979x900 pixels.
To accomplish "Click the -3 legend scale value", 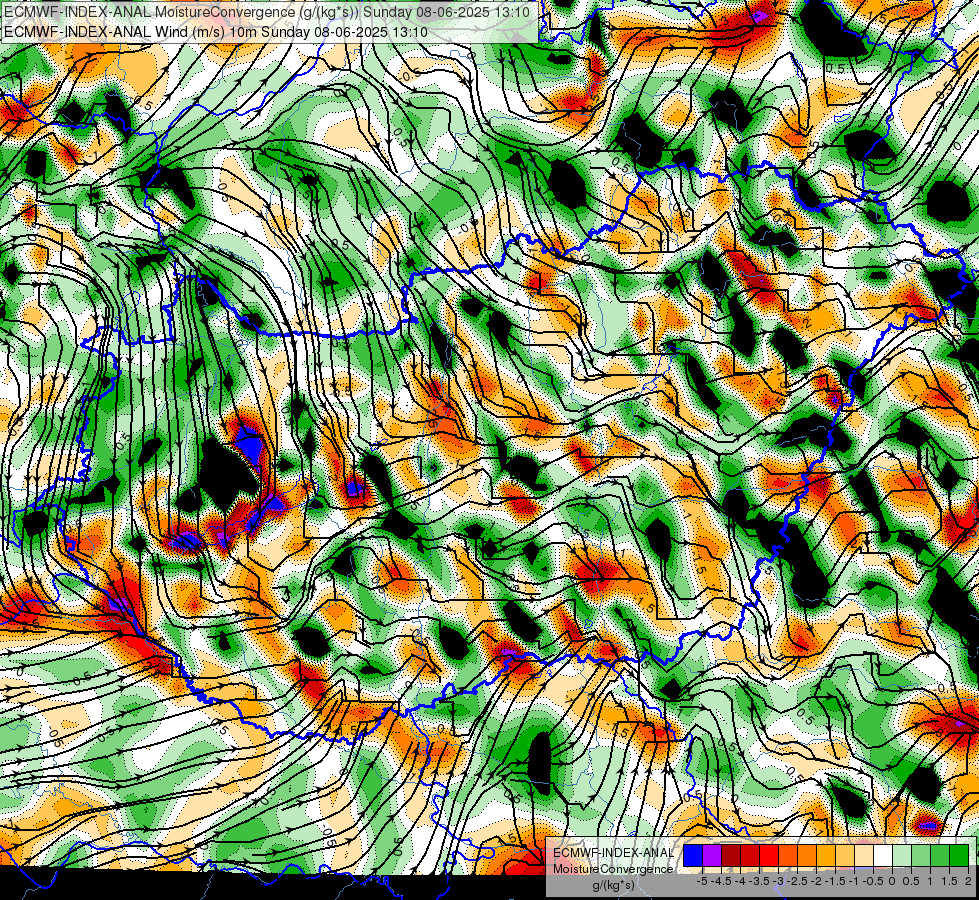I will tap(779, 881).
